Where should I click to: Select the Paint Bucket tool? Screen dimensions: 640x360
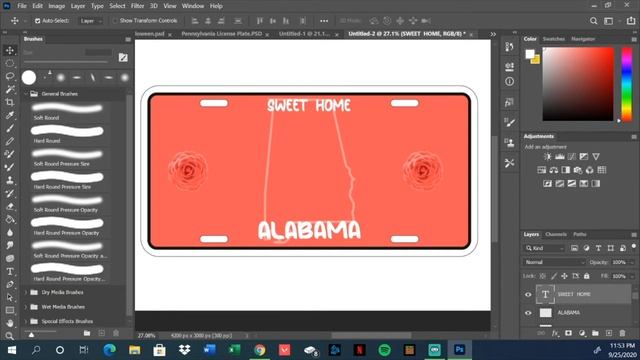(x=10, y=219)
